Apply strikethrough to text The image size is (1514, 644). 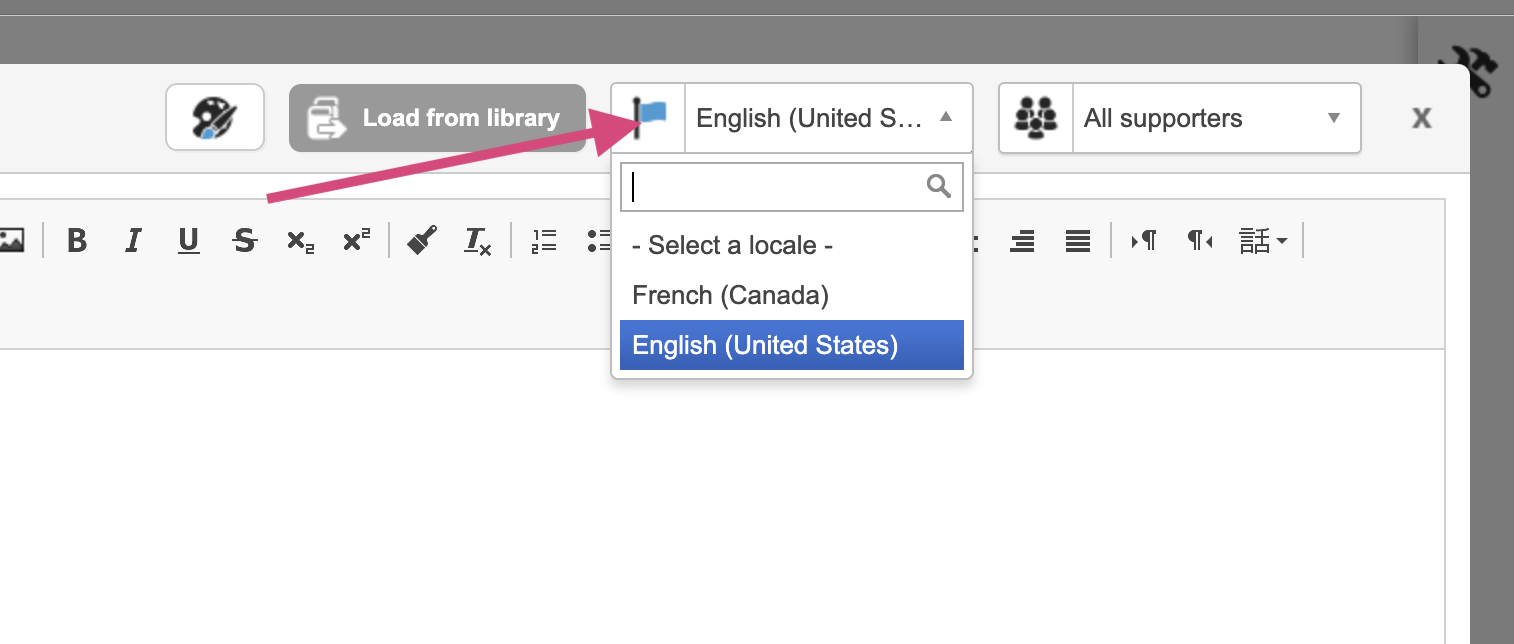pos(244,241)
